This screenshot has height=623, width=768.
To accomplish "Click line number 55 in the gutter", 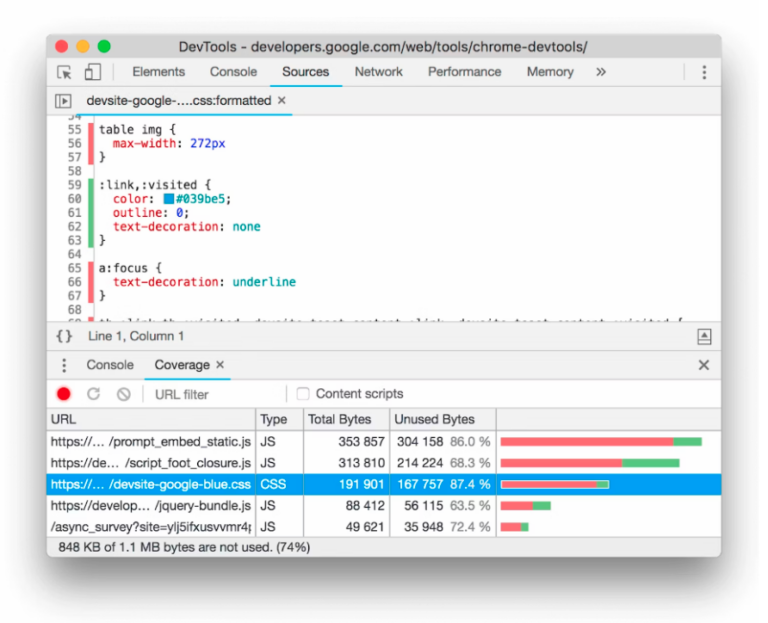I will click(74, 130).
